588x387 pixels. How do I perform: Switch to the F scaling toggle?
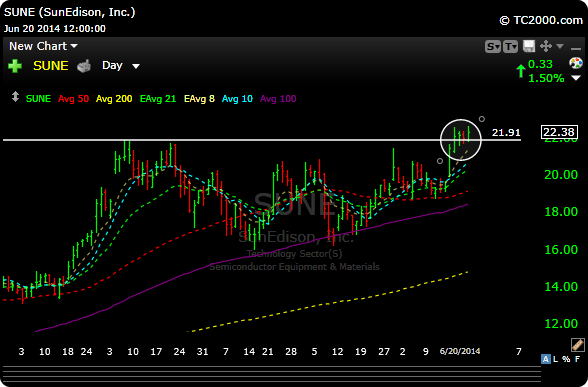coord(578,359)
